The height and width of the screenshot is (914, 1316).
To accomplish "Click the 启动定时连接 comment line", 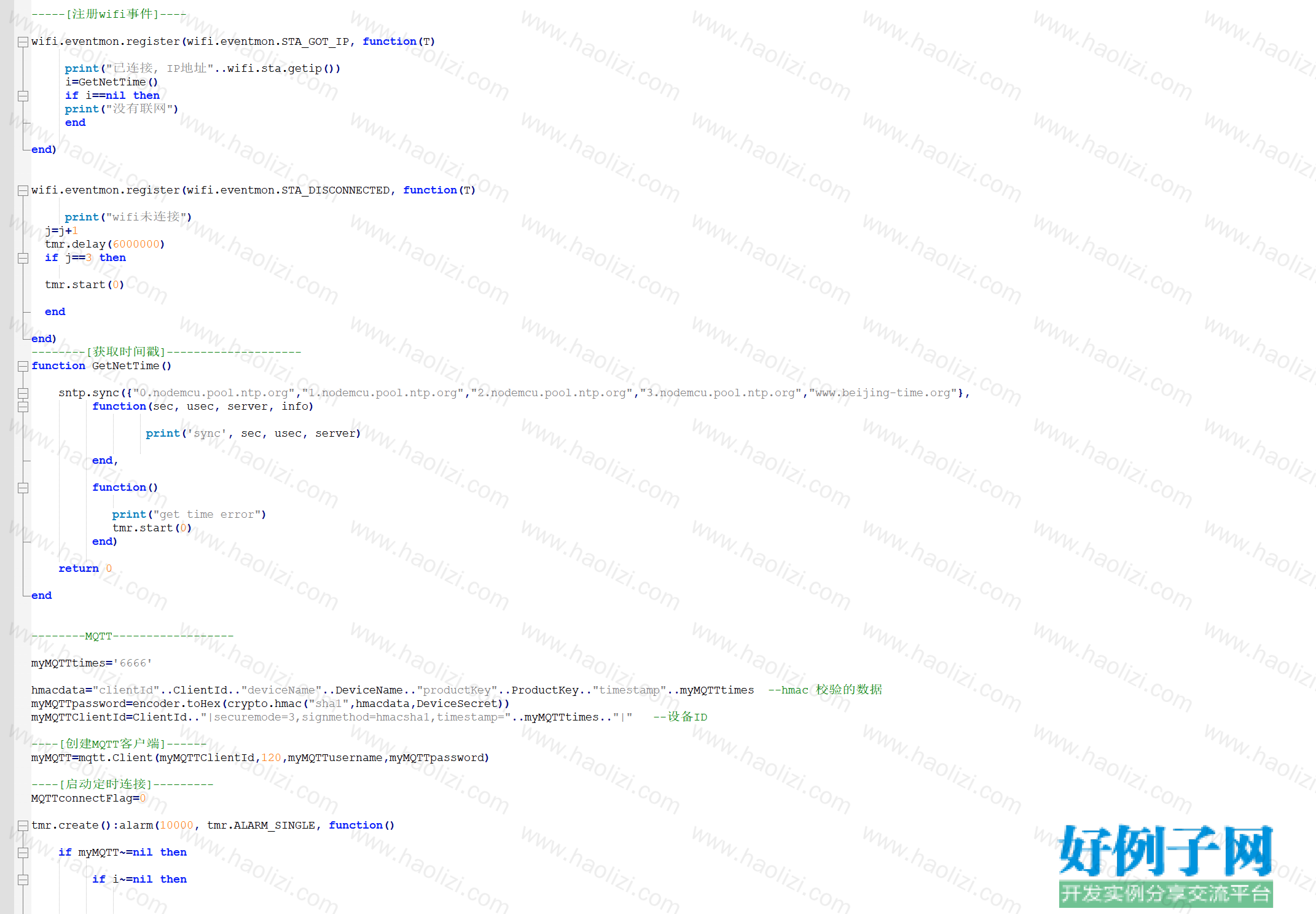I will (x=122, y=784).
